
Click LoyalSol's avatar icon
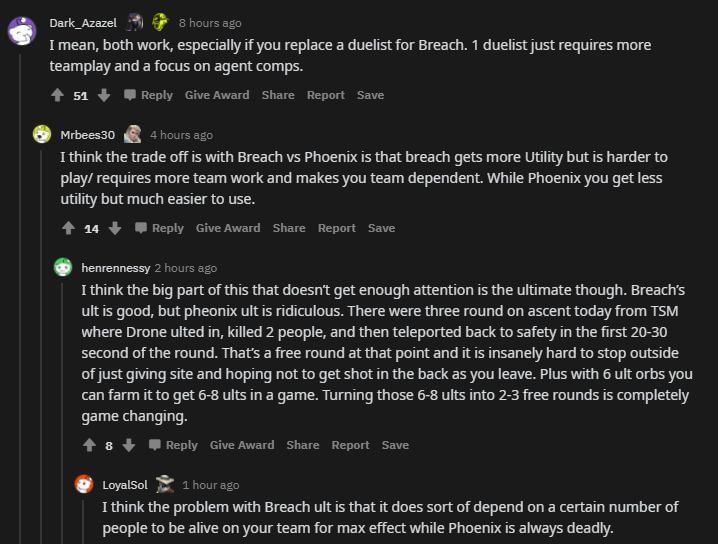(x=85, y=485)
